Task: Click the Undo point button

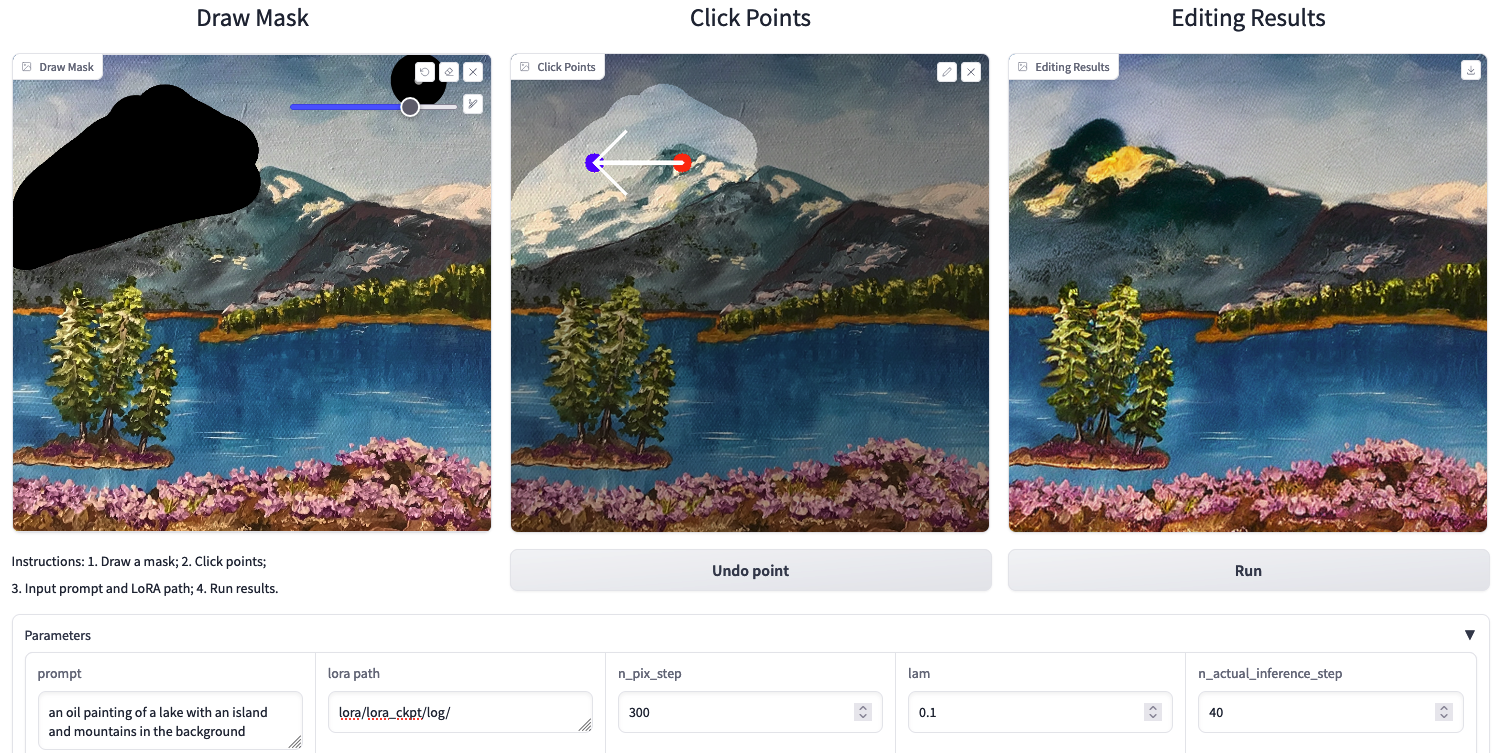Action: 751,570
